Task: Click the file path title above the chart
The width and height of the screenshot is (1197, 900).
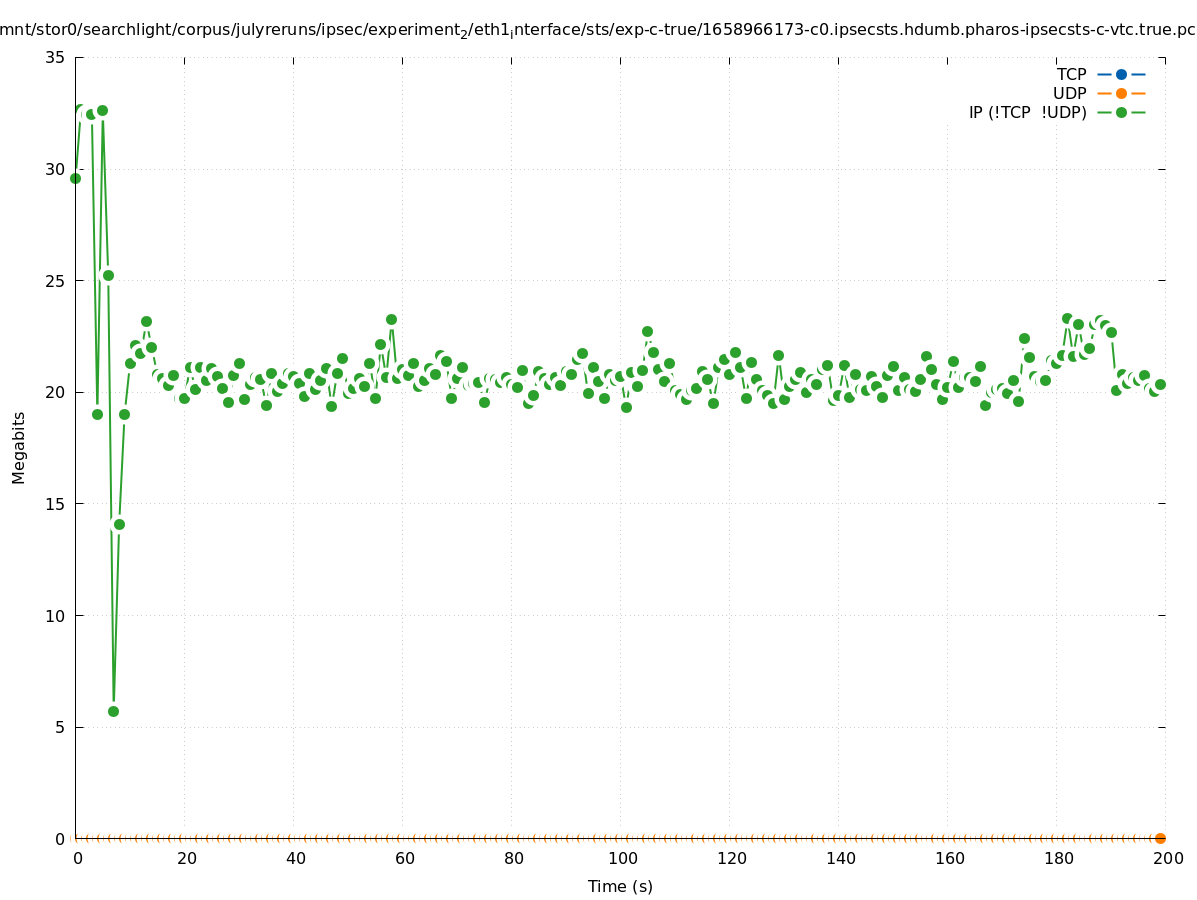Action: click(598, 30)
